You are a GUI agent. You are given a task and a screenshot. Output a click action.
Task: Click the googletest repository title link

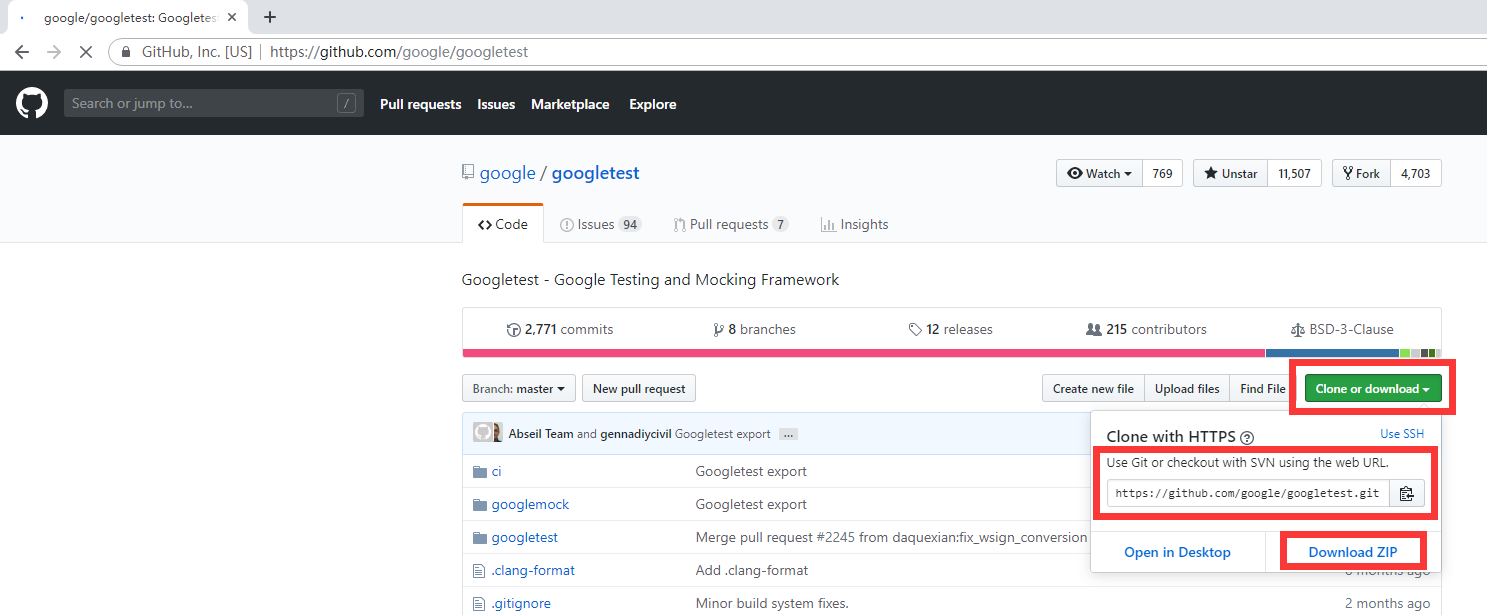pyautogui.click(x=596, y=173)
